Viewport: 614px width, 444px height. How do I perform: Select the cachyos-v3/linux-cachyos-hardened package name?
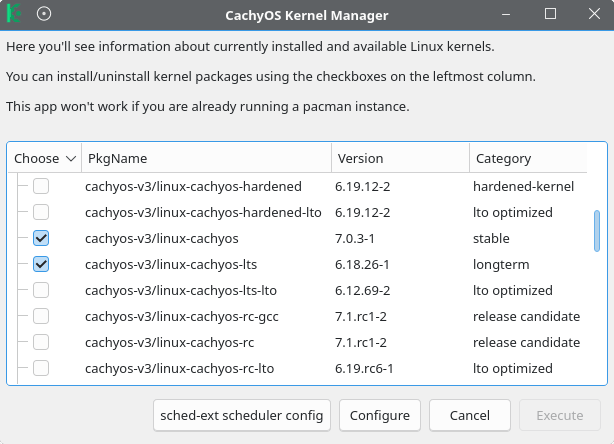193,186
